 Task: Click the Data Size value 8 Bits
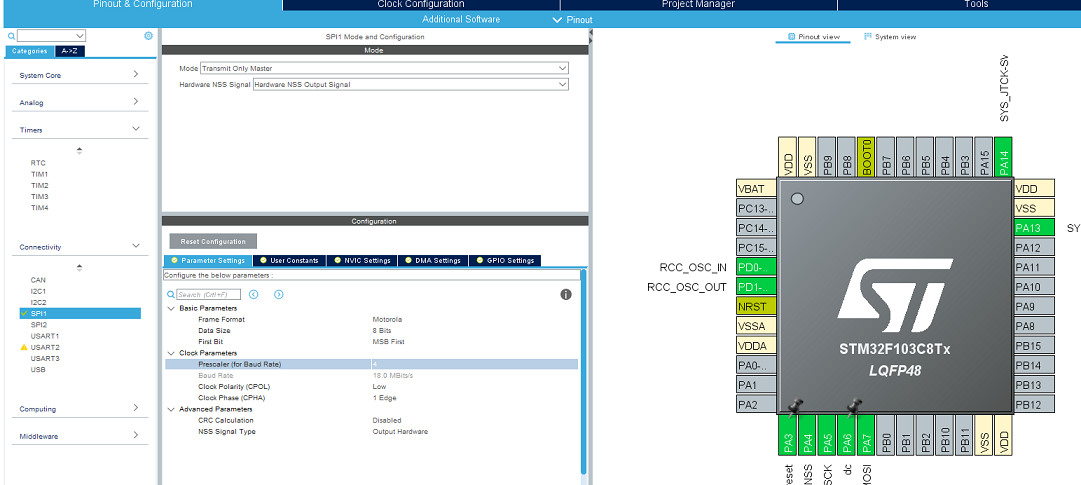(x=384, y=330)
